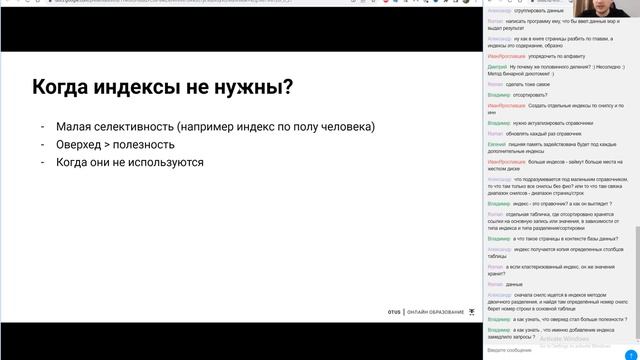Click message 'а если кластеризованный индекс'
640x360 pixels.
pyautogui.click(x=551, y=270)
